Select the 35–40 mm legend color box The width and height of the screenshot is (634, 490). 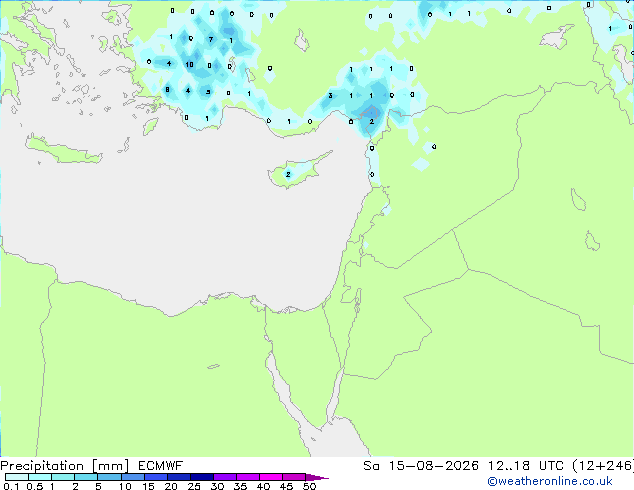[247, 477]
